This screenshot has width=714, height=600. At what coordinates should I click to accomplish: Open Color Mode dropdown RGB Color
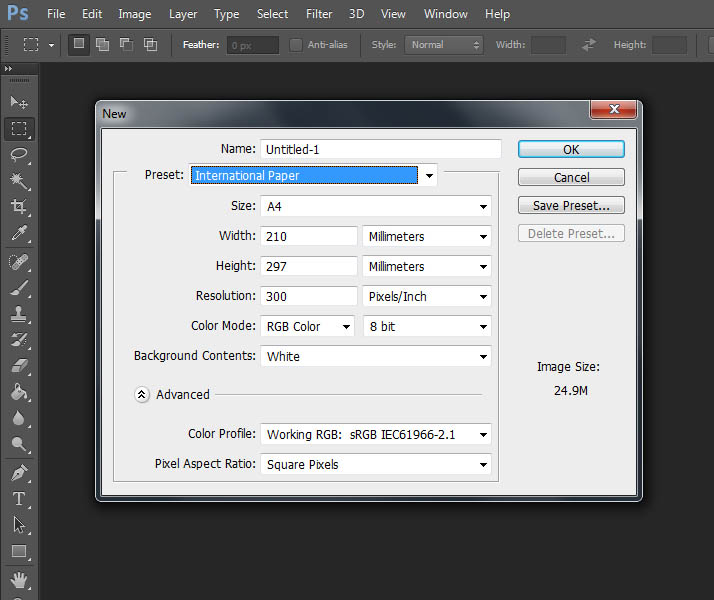(307, 326)
